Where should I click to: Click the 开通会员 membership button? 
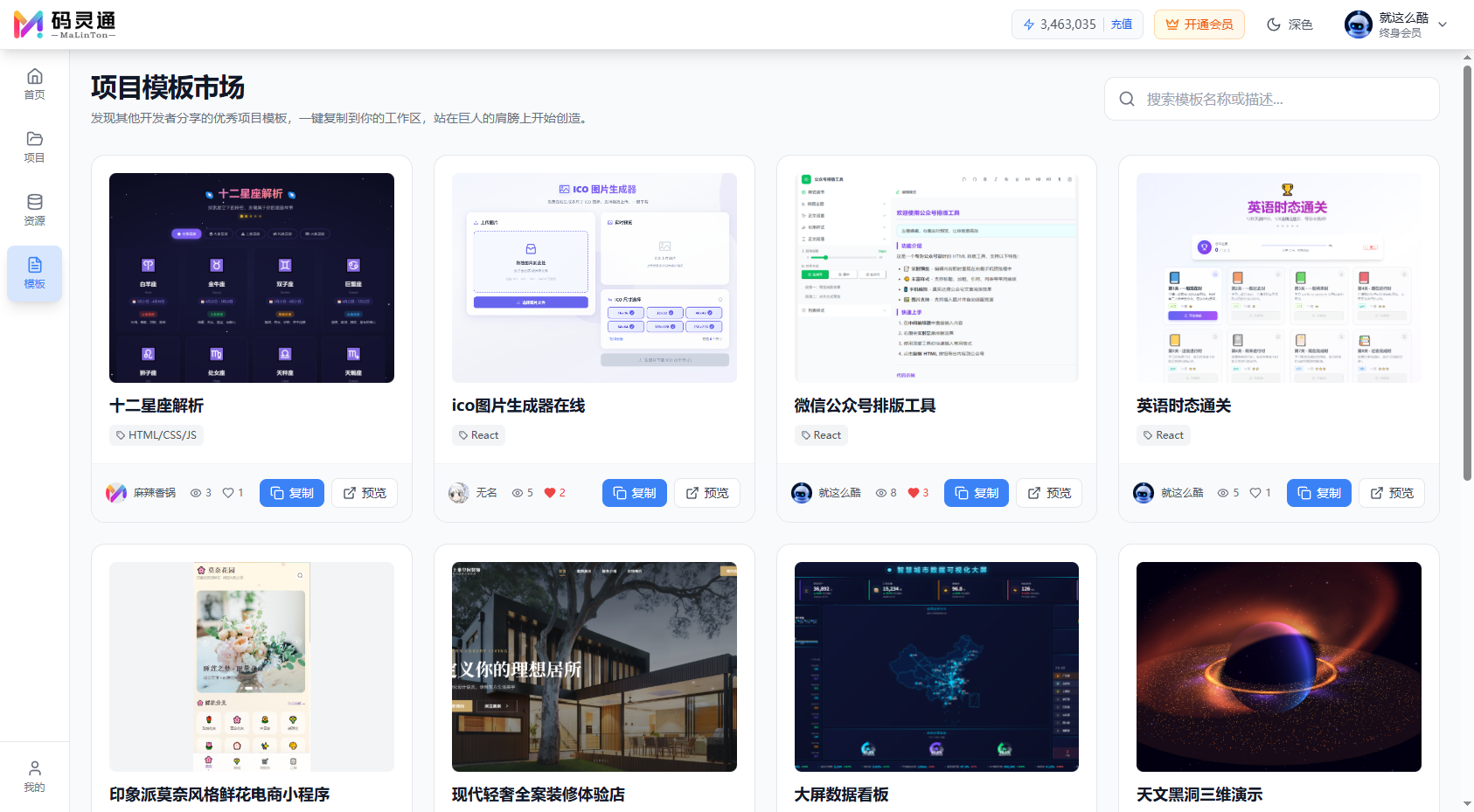click(x=1199, y=24)
